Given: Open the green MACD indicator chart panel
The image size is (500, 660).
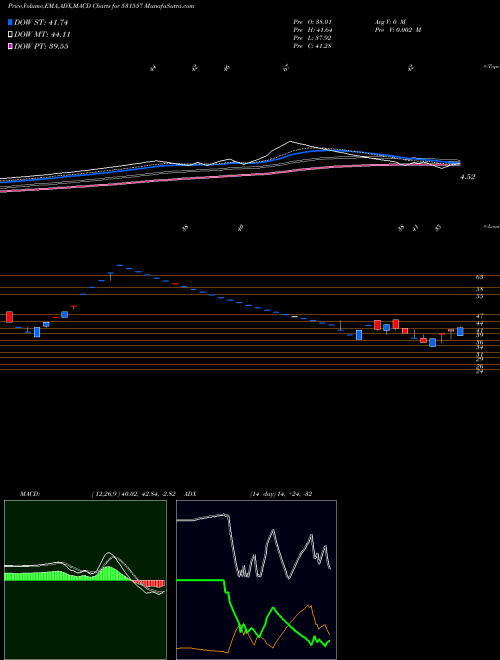Looking at the screenshot, I should point(85,580).
